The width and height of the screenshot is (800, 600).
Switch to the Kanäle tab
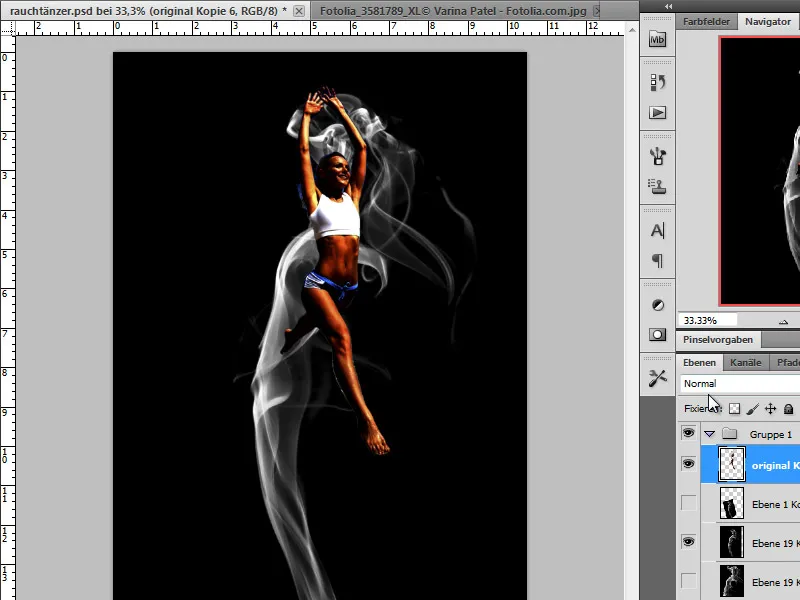tap(745, 362)
